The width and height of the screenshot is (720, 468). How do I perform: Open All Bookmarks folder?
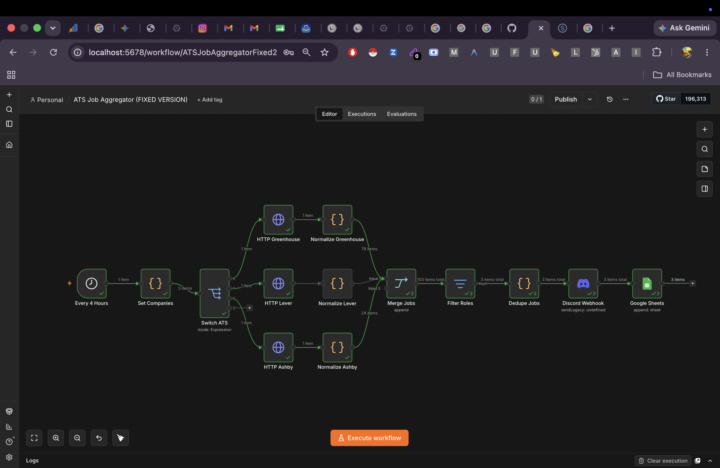click(x=682, y=74)
